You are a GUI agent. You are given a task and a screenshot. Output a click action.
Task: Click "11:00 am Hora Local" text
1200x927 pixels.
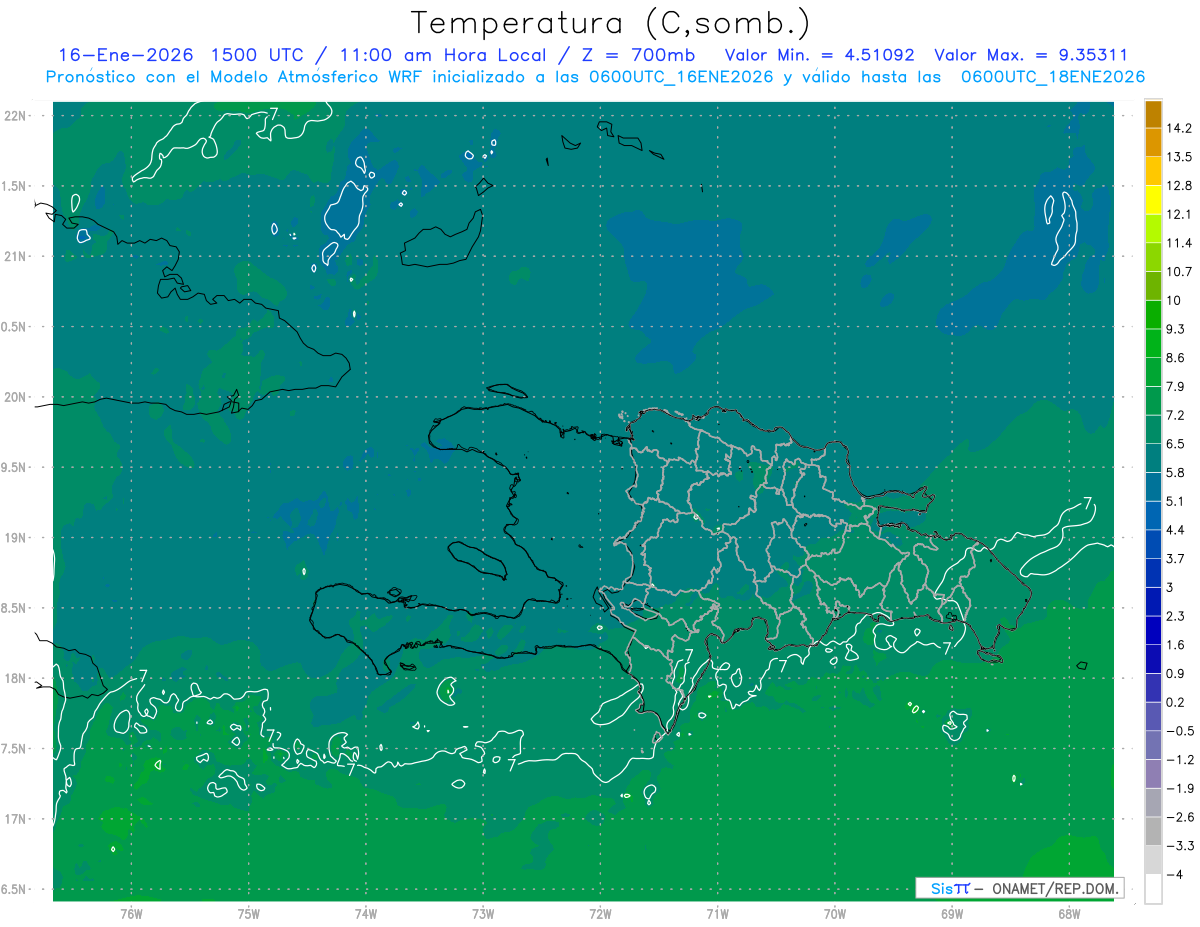442,55
